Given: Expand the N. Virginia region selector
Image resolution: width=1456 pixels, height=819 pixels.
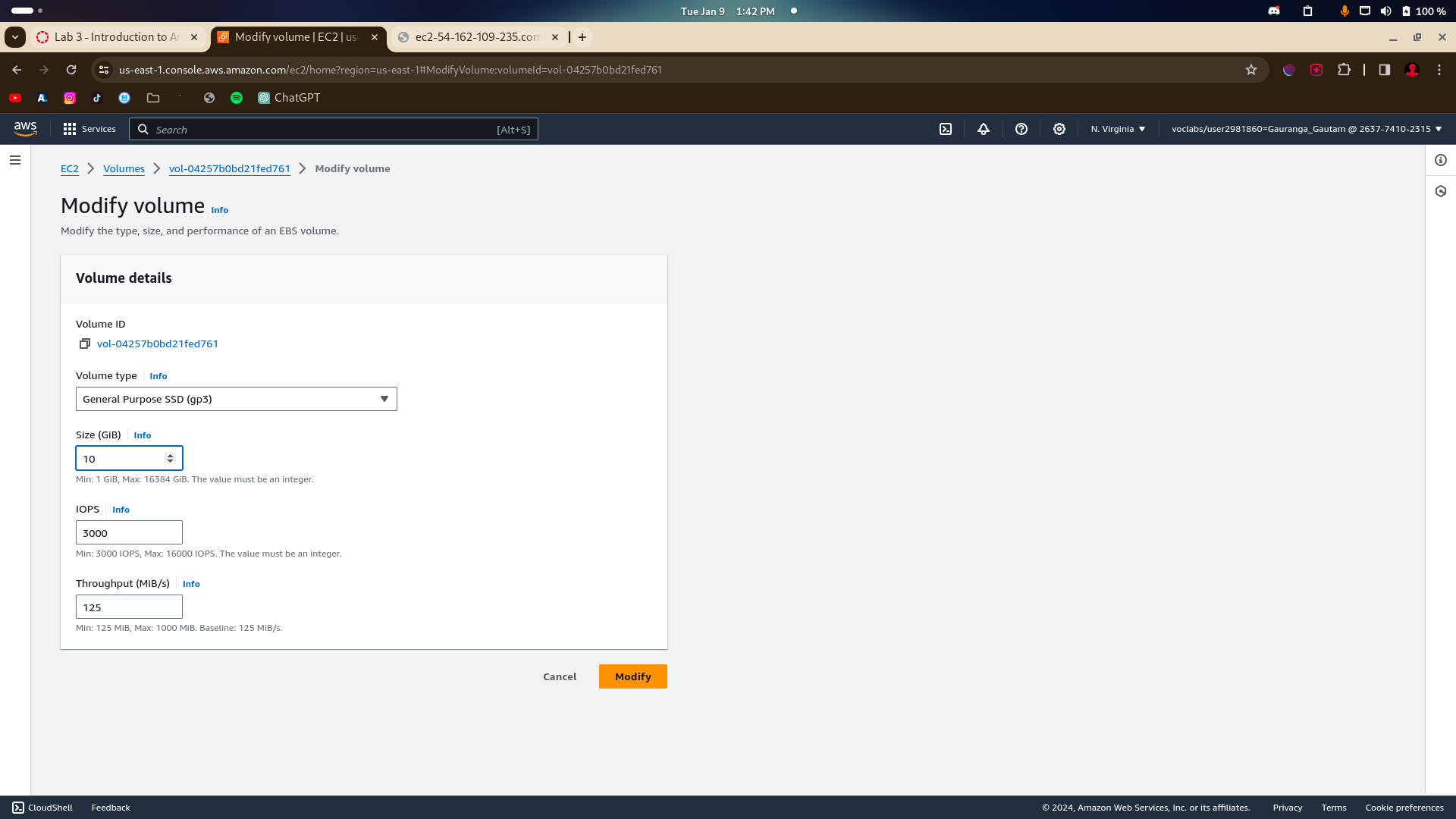Looking at the screenshot, I should [1118, 129].
